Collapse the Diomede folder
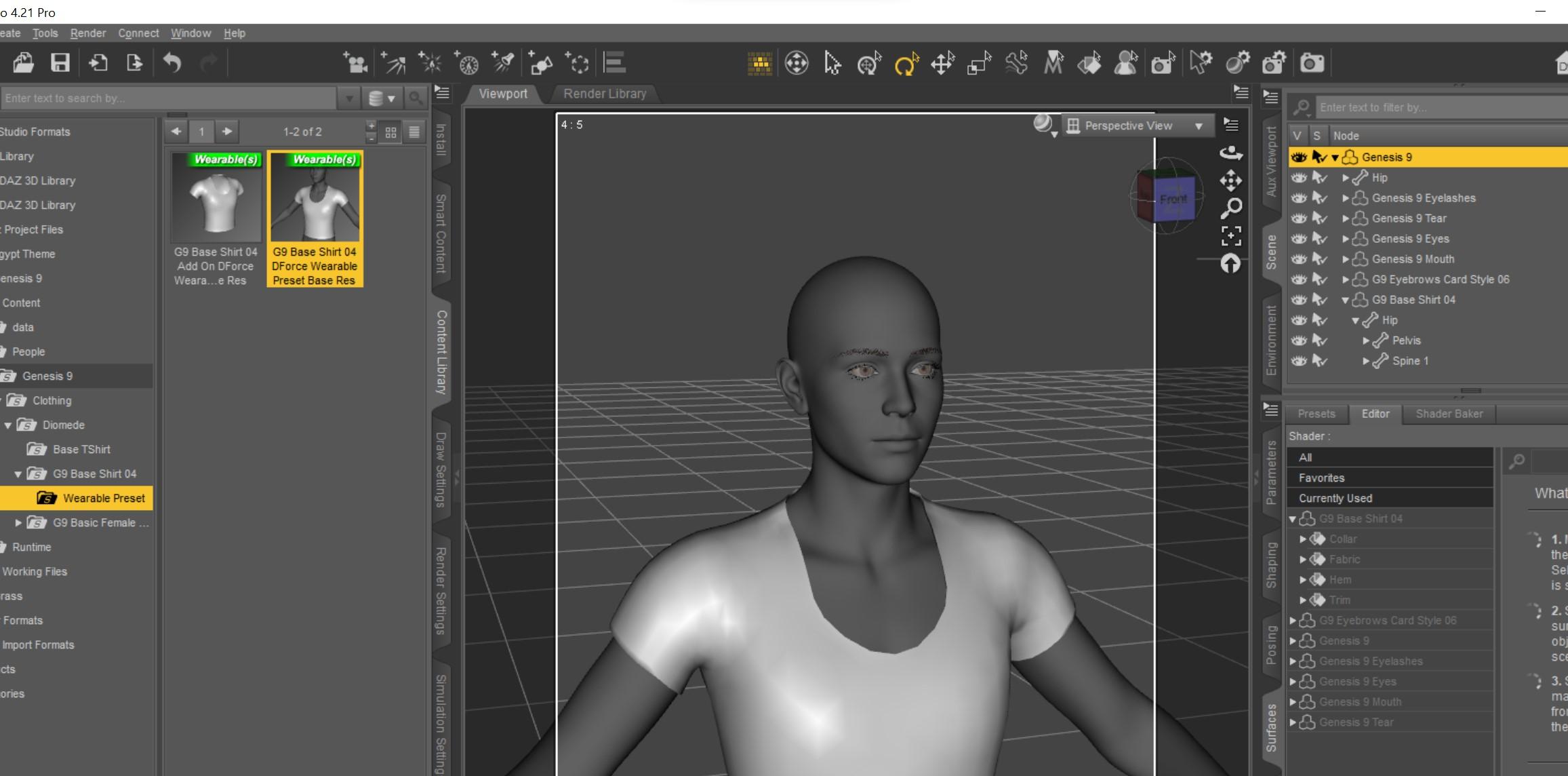The image size is (1568, 776). tap(8, 425)
